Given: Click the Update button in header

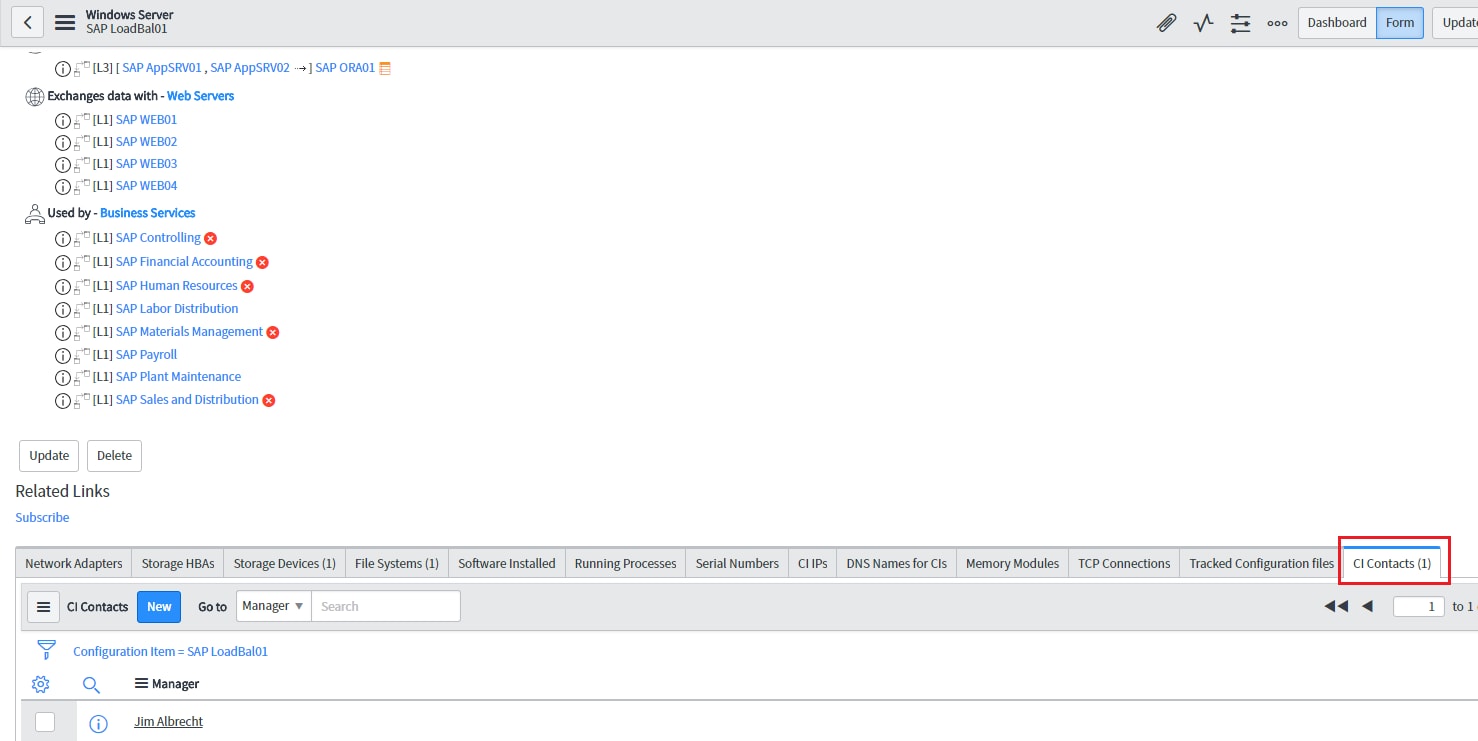Looking at the screenshot, I should [1456, 23].
